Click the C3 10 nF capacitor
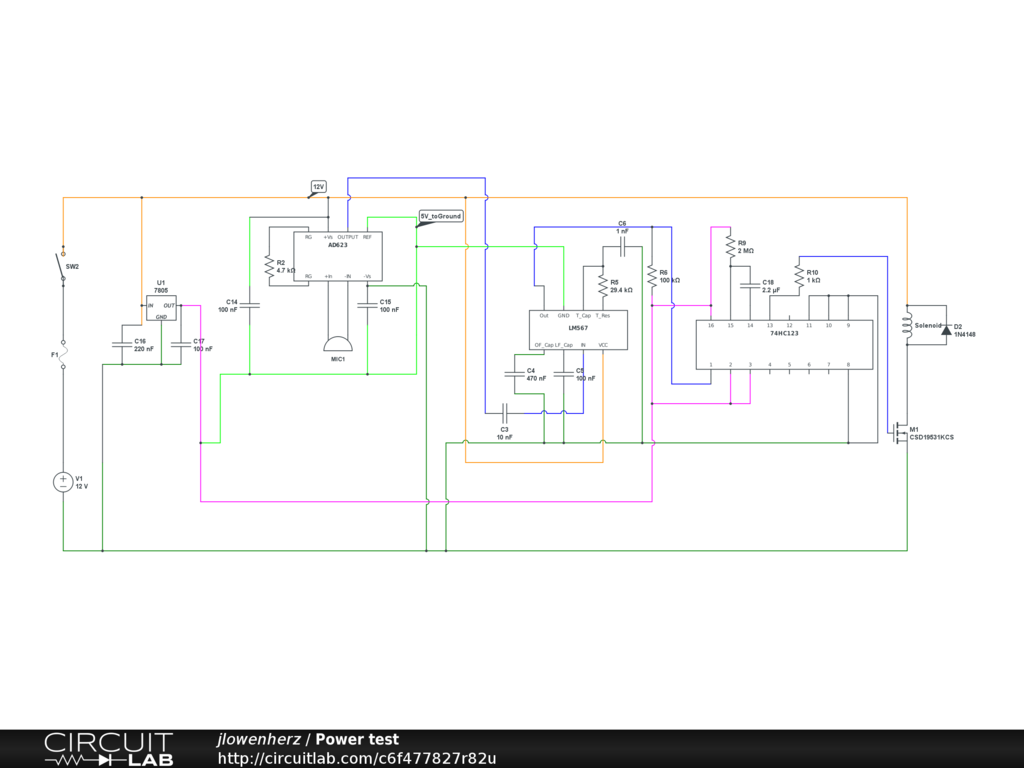Screen dimensions: 1024x768 (505, 412)
